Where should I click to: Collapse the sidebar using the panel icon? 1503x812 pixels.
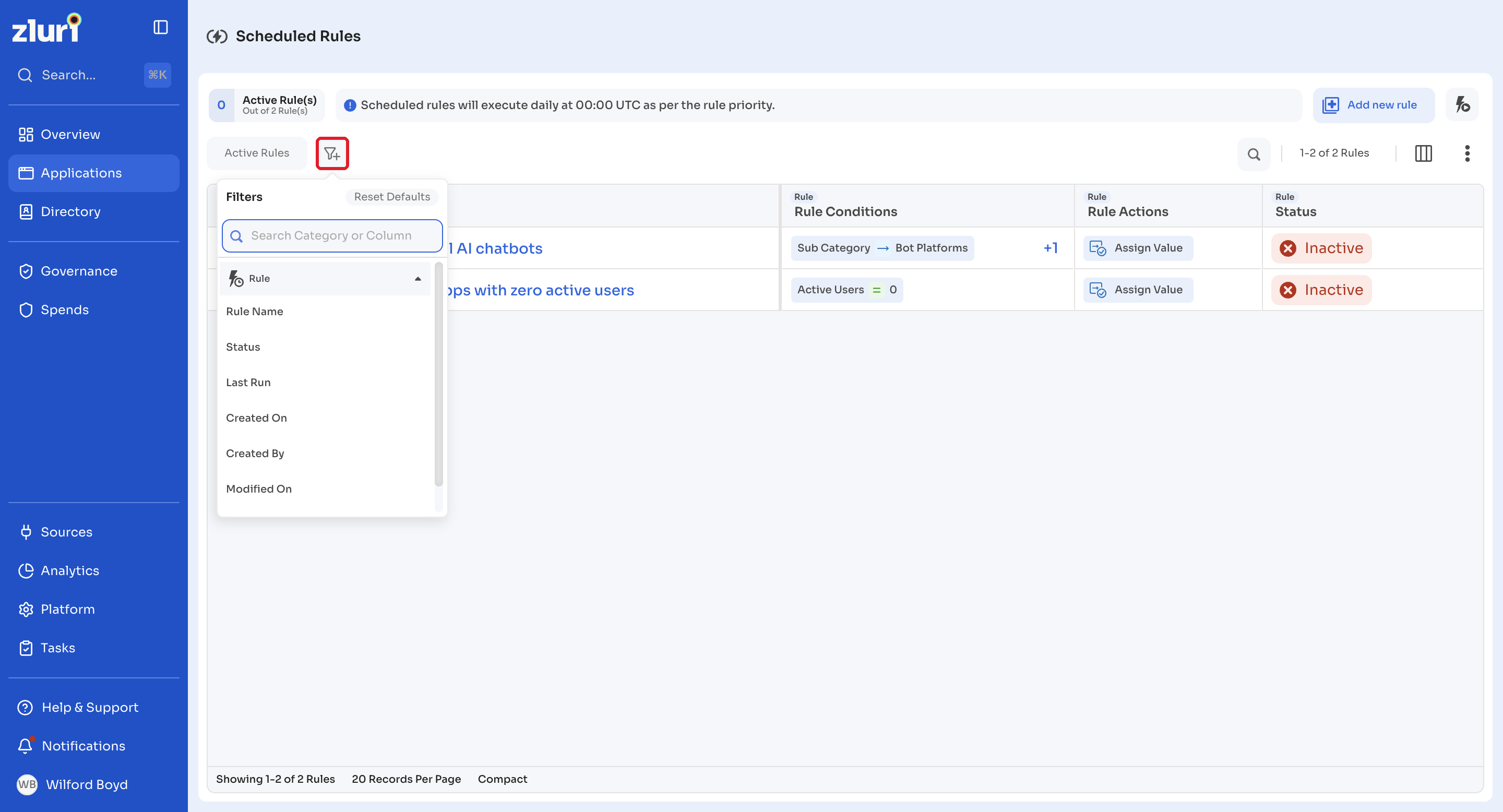click(x=160, y=28)
